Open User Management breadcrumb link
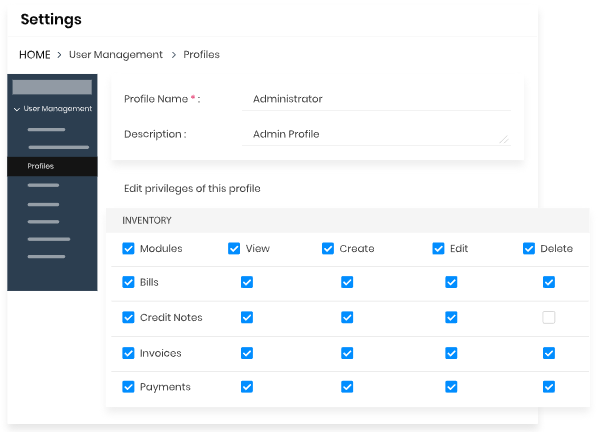Viewport: 610px width, 432px height. point(115,54)
